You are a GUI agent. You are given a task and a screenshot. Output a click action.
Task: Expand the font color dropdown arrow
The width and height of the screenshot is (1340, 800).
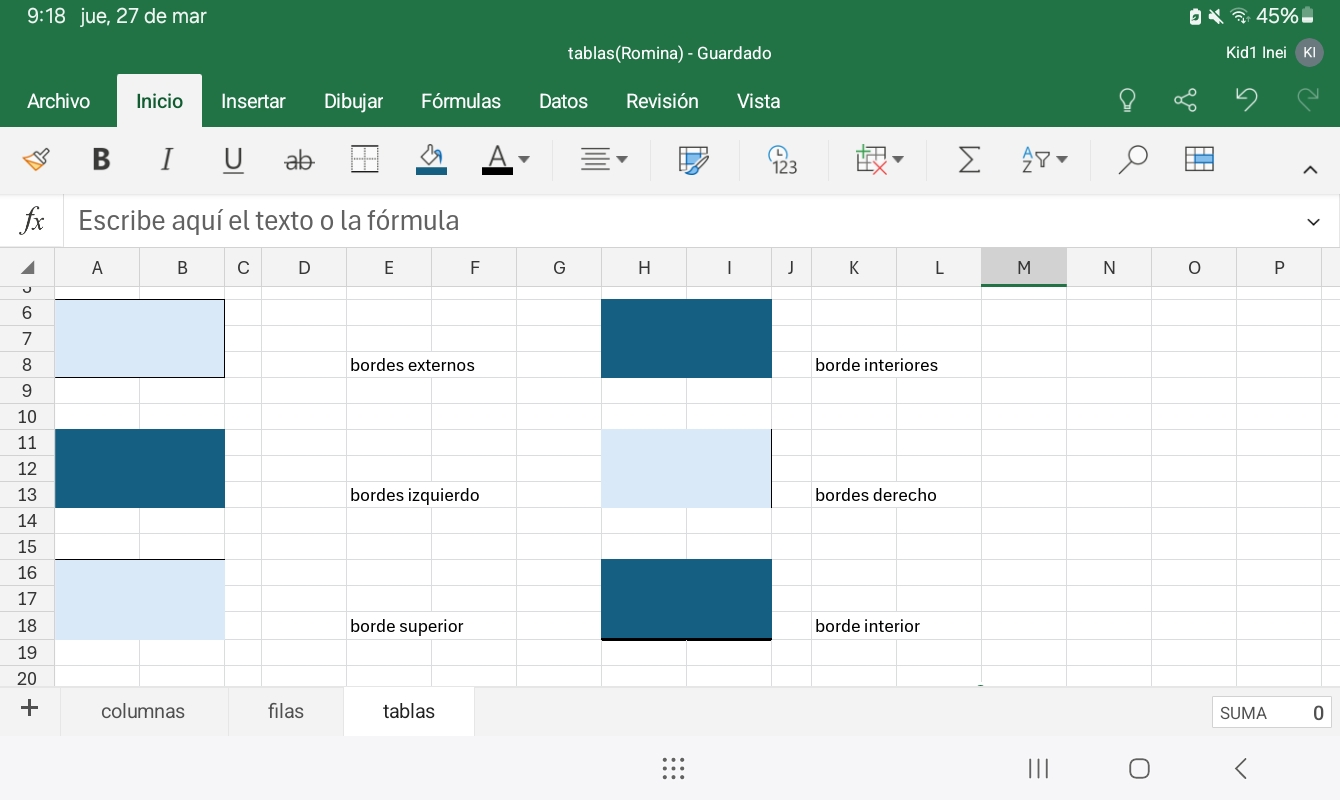524,160
